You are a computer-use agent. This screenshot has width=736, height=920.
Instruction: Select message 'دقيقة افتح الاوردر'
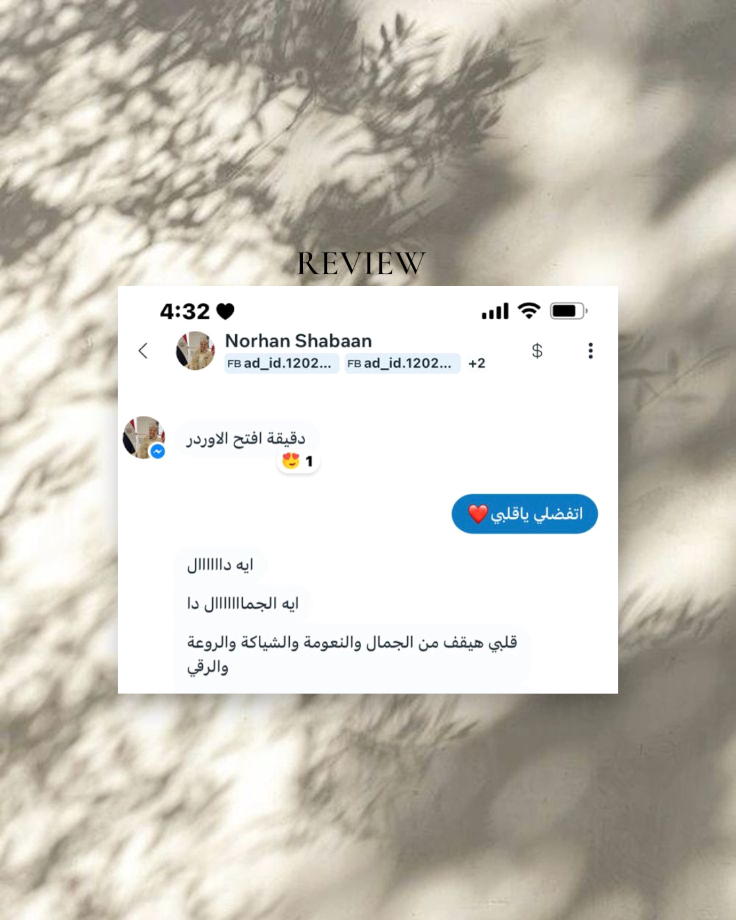click(x=246, y=439)
